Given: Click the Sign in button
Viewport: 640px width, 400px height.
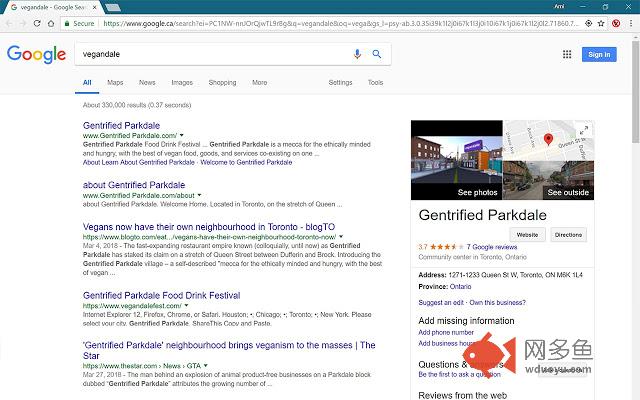Looking at the screenshot, I should click(599, 54).
